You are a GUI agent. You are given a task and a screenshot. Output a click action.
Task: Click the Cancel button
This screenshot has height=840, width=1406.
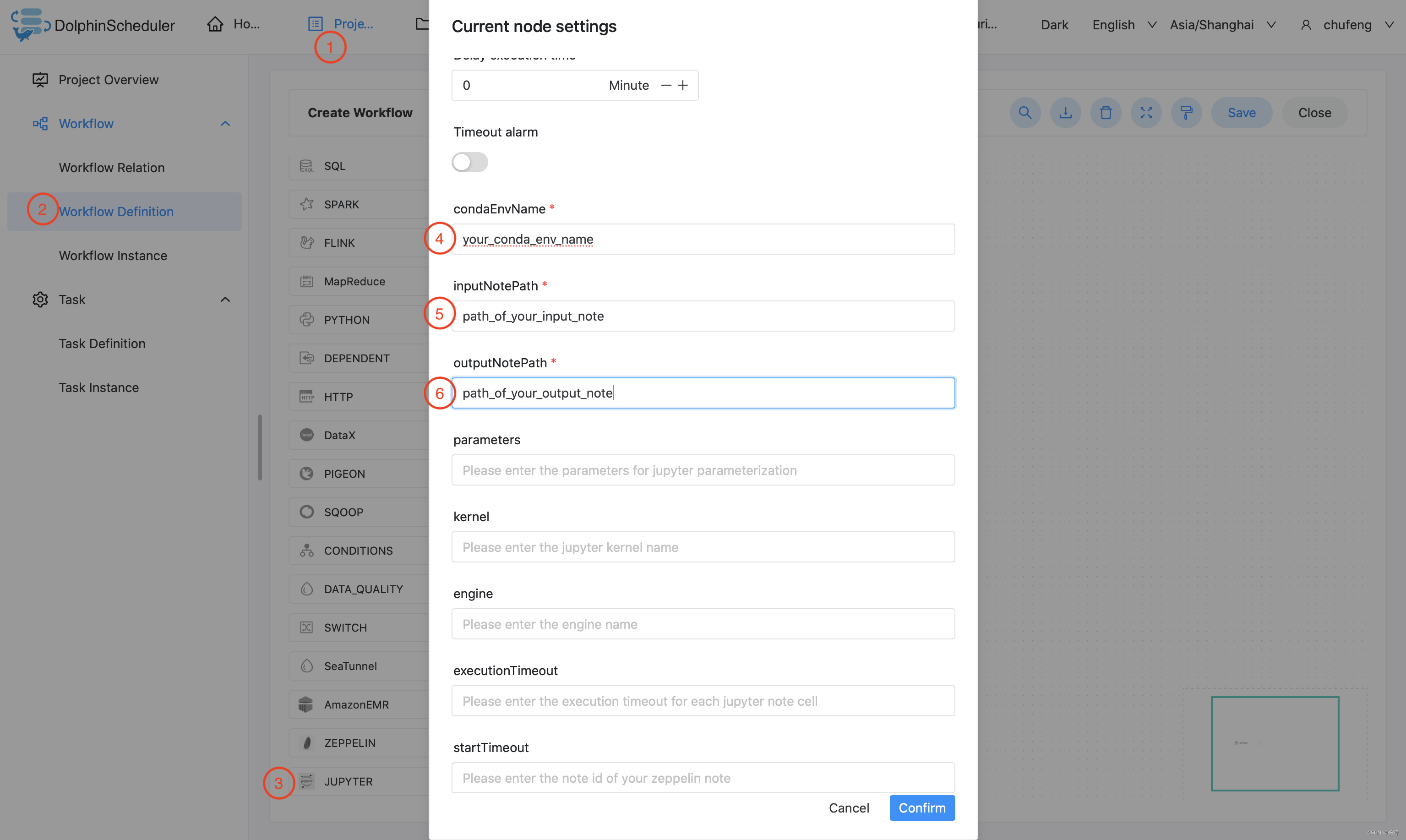point(849,807)
